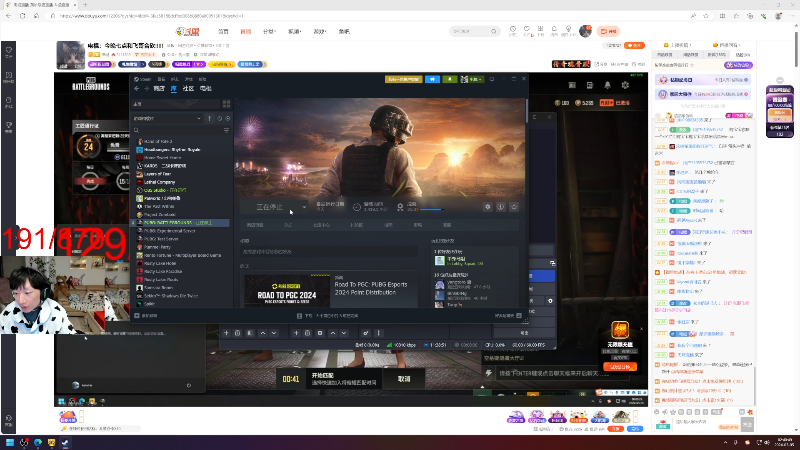Image resolution: width=800 pixels, height=450 pixels.
Task: Open Steam menu in menu bar
Action: point(143,79)
